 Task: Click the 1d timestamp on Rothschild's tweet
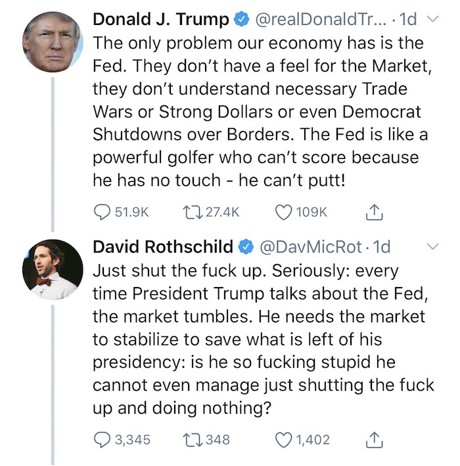[x=382, y=247]
